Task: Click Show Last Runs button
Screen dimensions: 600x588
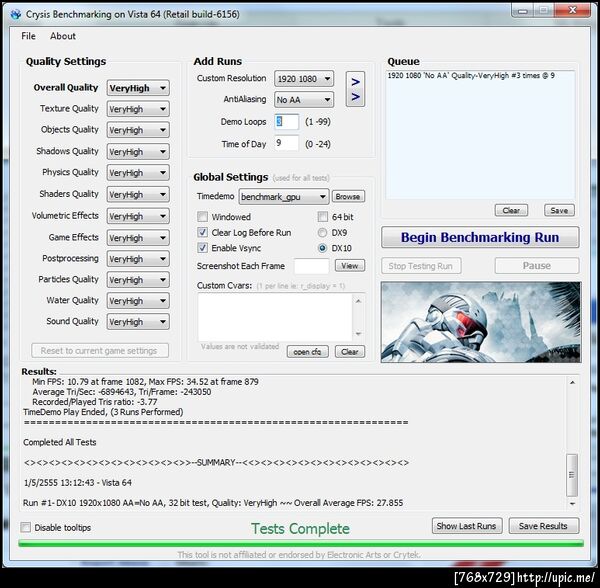Action: click(x=467, y=526)
